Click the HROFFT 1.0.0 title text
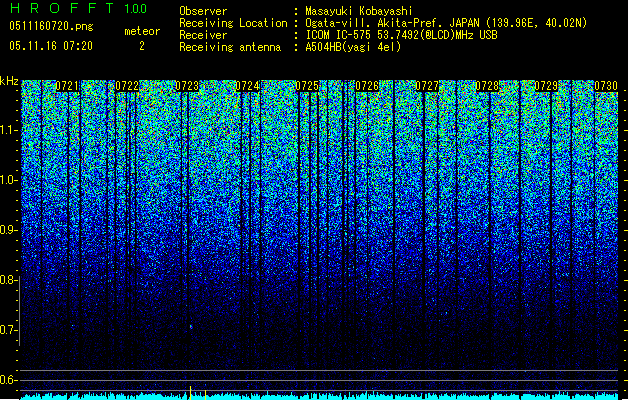629x400 pixels. coord(78,8)
